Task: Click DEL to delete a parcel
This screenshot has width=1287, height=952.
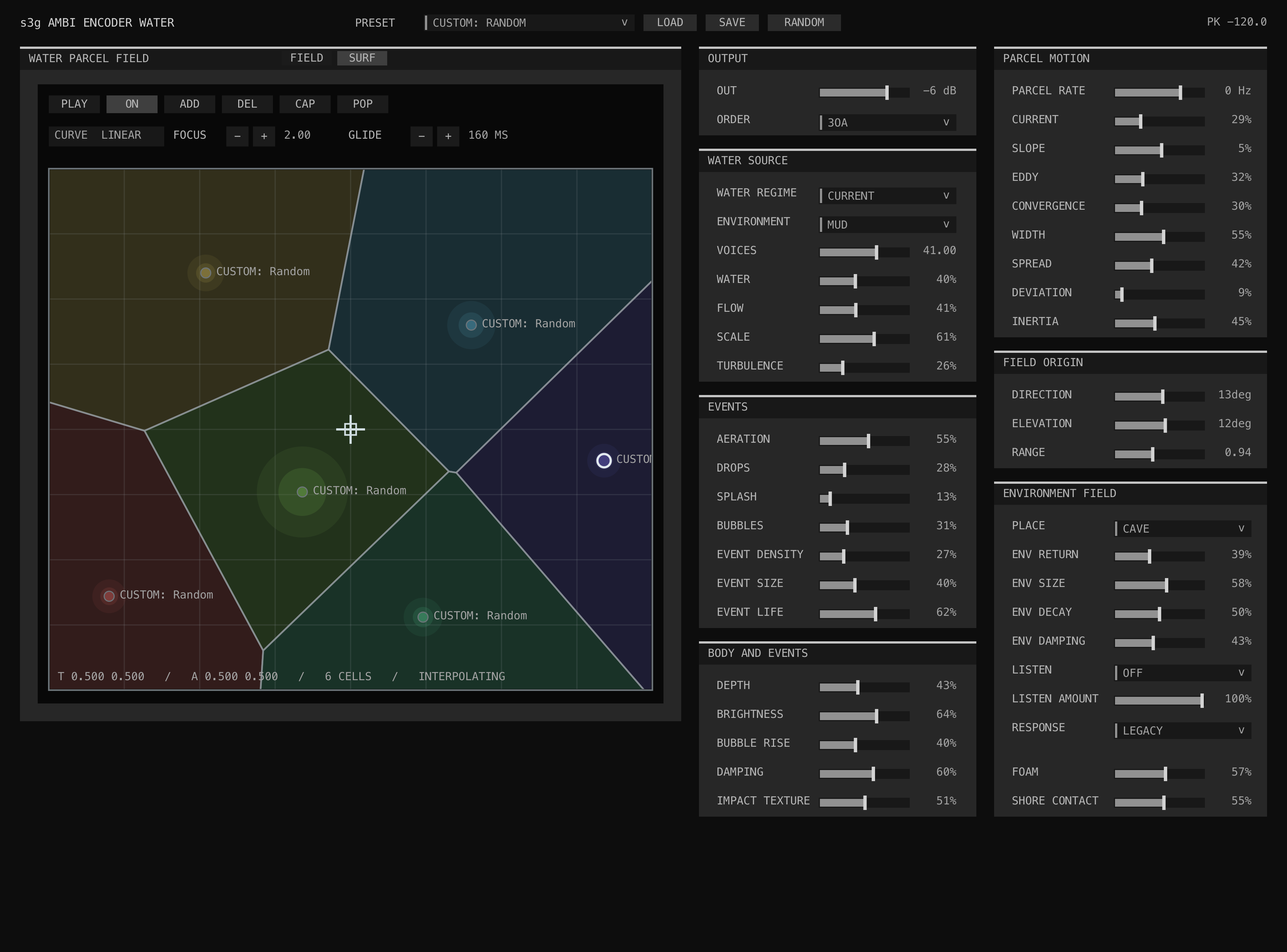Action: 247,104
